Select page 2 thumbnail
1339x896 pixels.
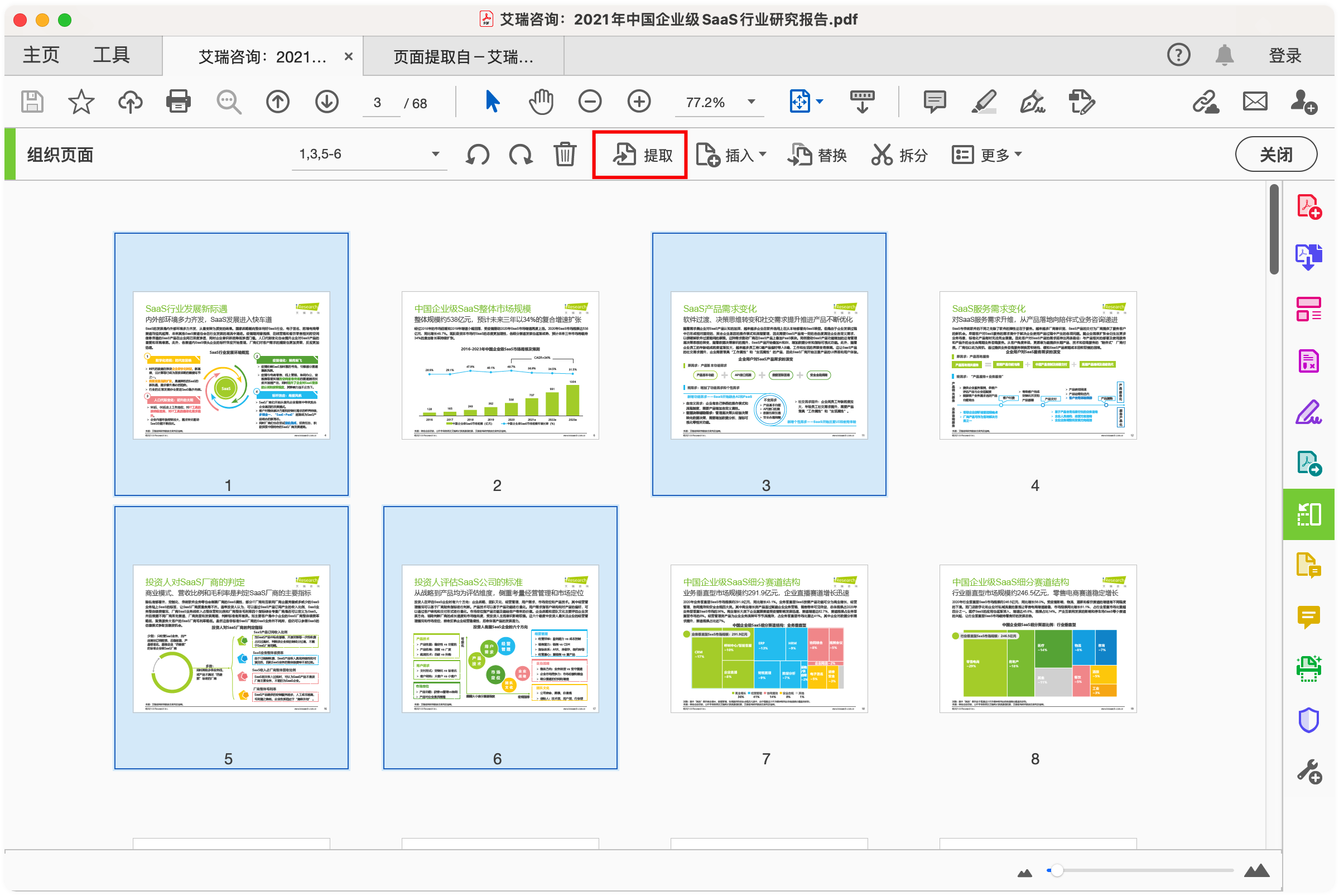500,366
